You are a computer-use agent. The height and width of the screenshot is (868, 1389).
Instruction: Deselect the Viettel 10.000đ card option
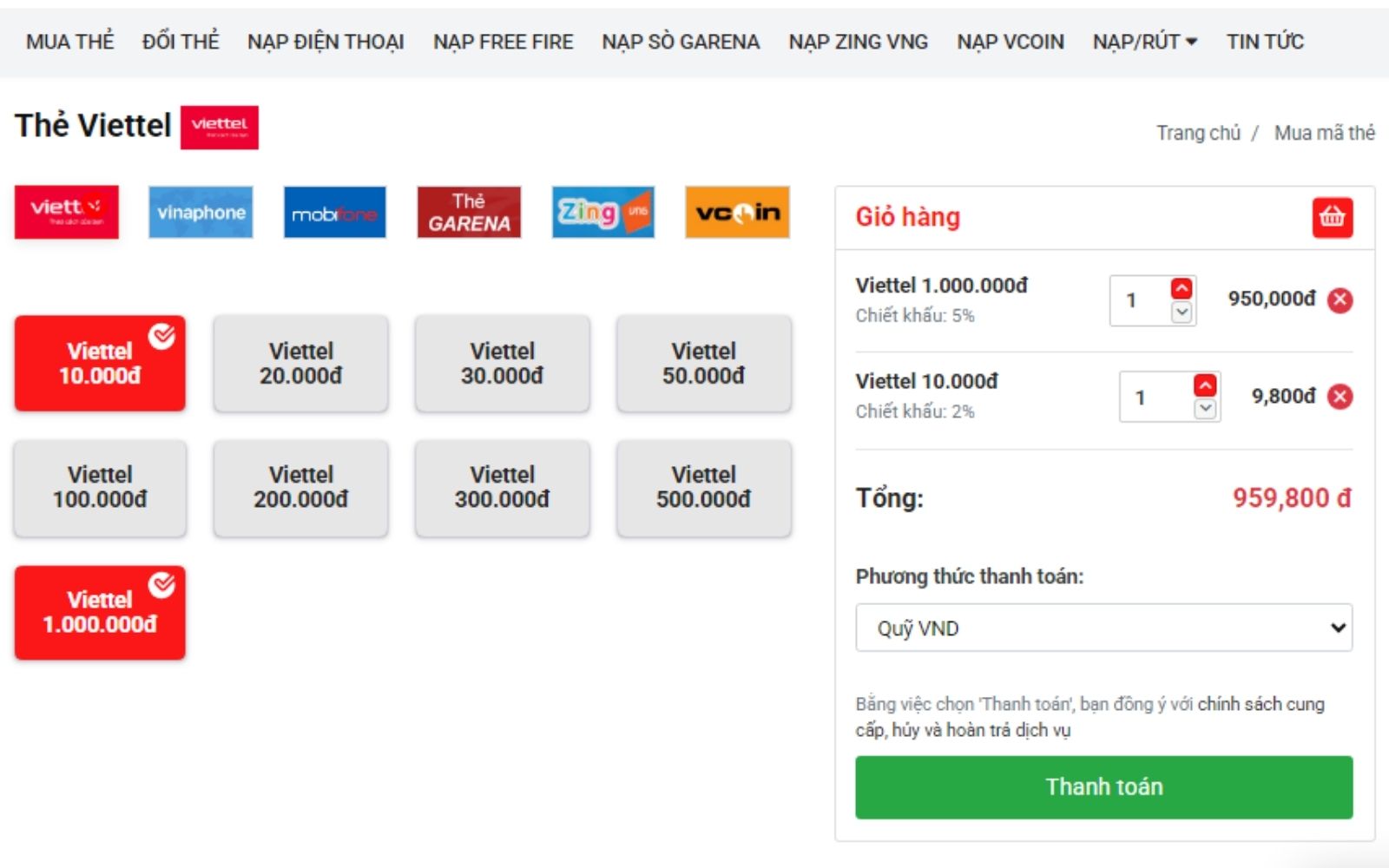coord(100,363)
